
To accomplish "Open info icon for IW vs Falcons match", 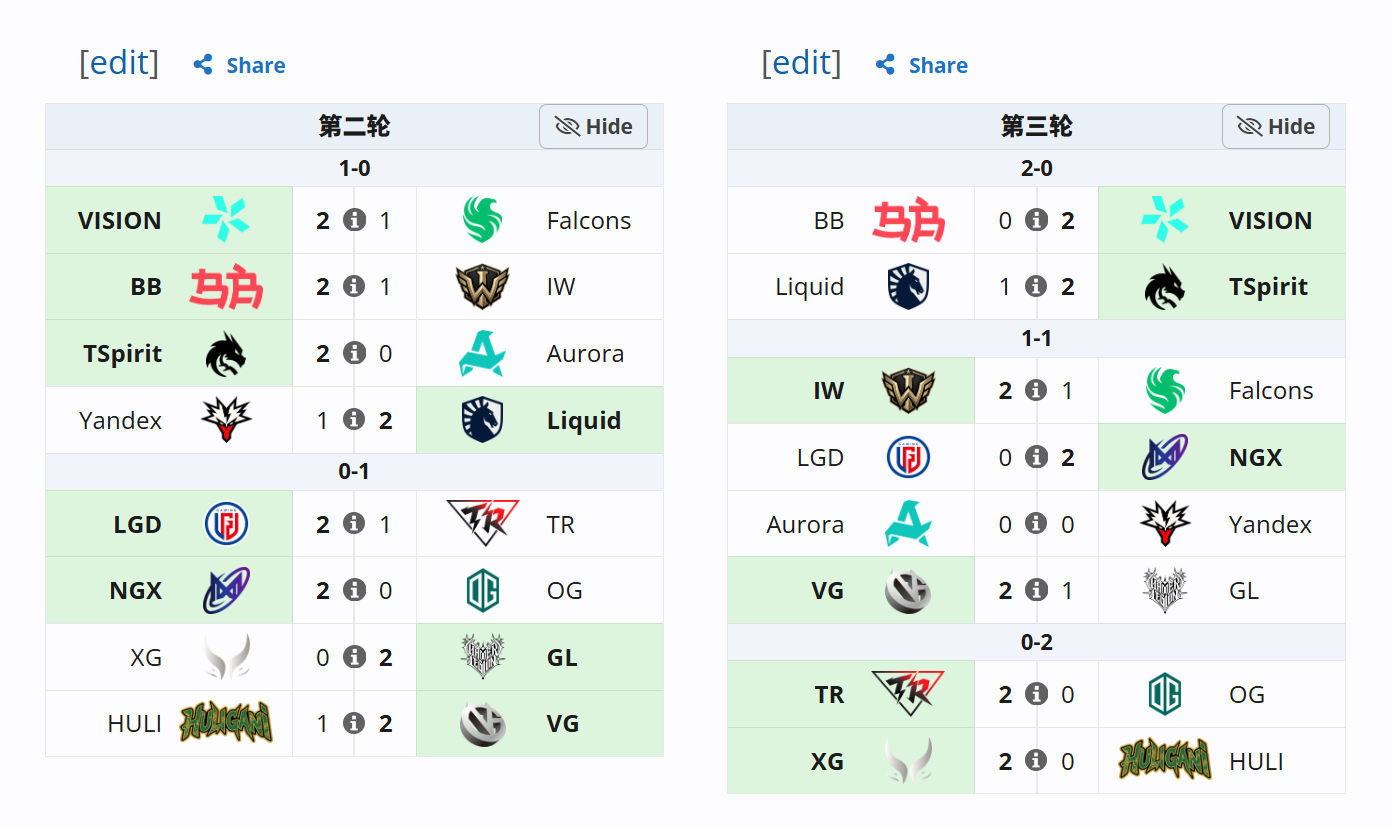I will (x=1037, y=390).
